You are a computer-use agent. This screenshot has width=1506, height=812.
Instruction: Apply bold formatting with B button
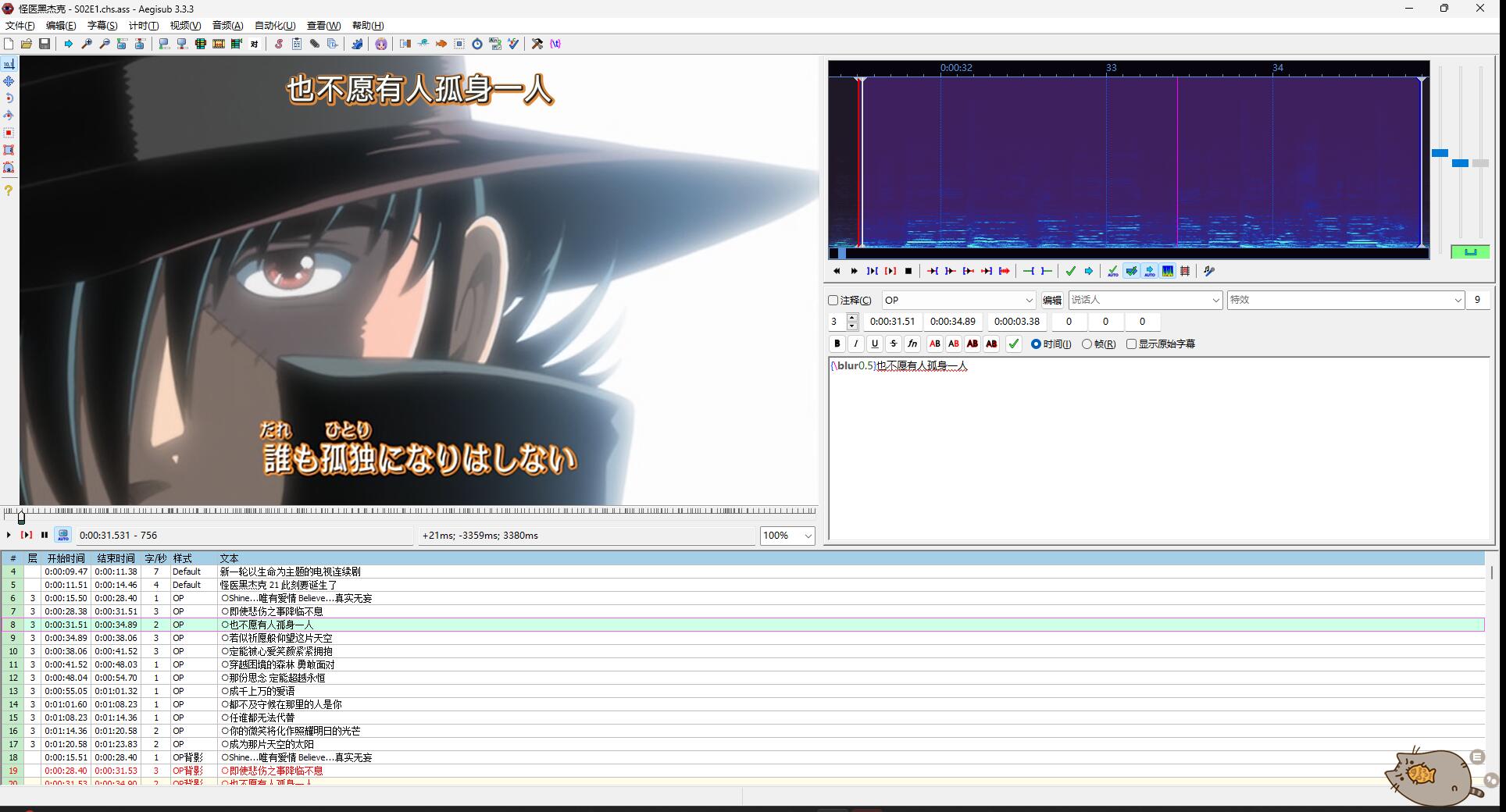pyautogui.click(x=837, y=344)
